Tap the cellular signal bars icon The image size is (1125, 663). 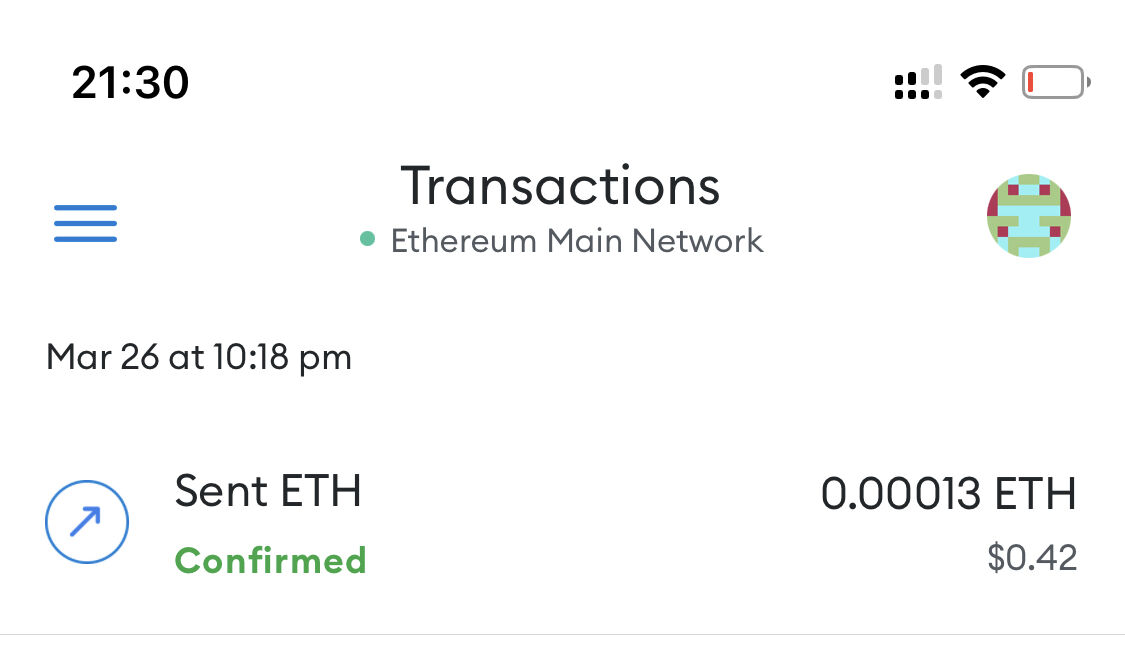[x=918, y=82]
